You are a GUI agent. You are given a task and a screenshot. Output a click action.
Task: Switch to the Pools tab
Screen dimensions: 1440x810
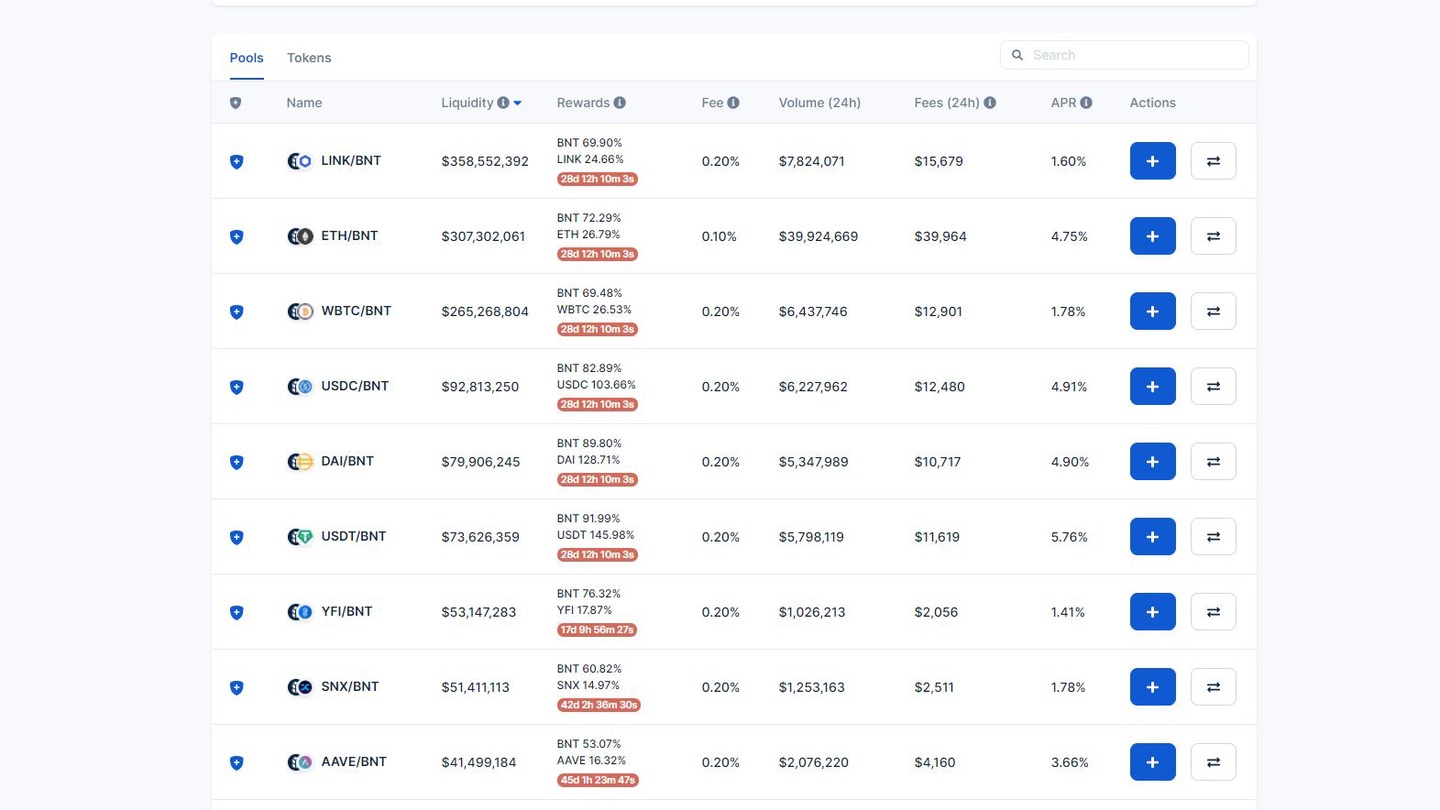(x=247, y=58)
